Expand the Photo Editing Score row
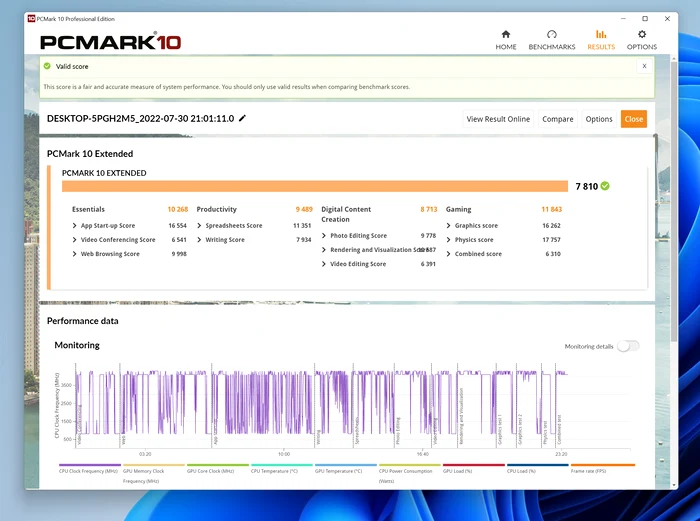The width and height of the screenshot is (700, 521). [325, 236]
